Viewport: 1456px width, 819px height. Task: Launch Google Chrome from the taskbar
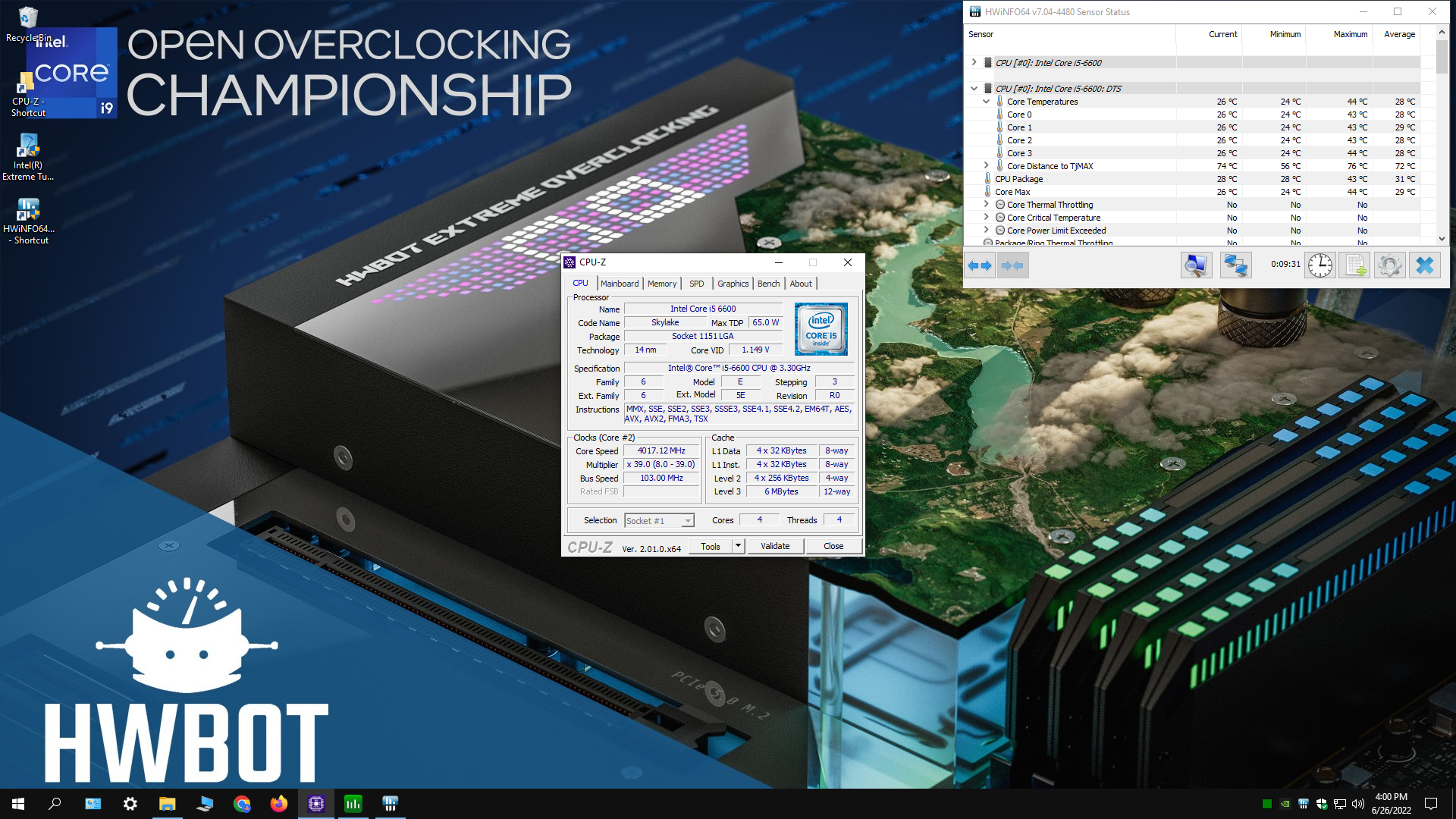pyautogui.click(x=242, y=804)
